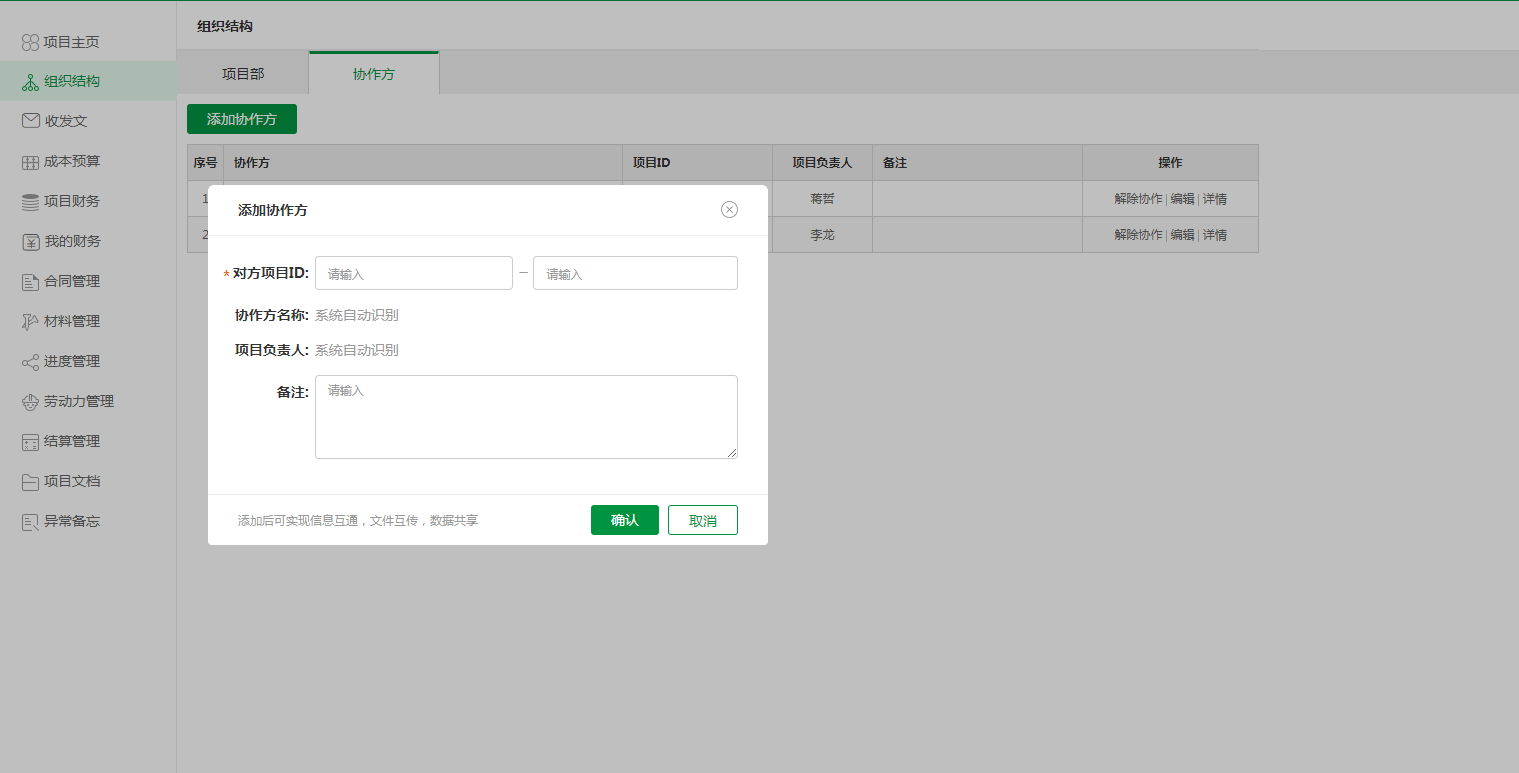This screenshot has width=1519, height=773.
Task: Open 项目财务 menu entry
Action: pyautogui.click(x=88, y=201)
